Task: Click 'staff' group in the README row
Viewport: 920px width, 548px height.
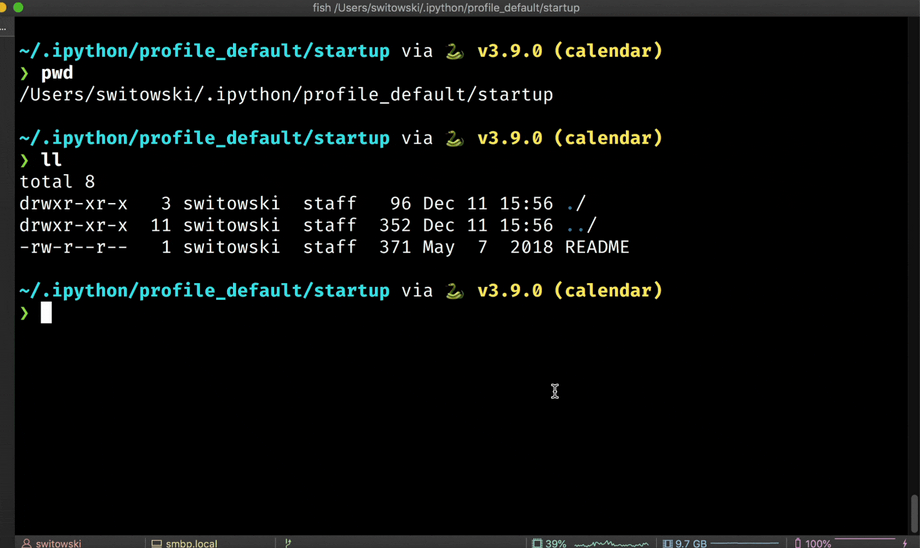Action: (x=330, y=247)
